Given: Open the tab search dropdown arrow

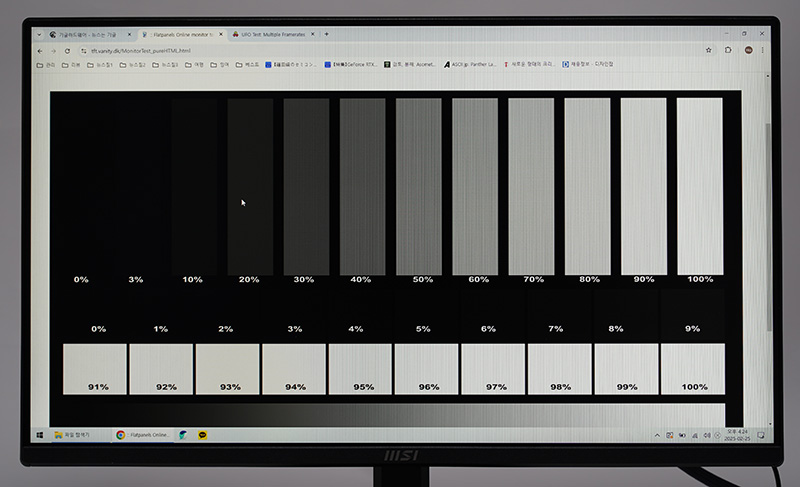Looking at the screenshot, I should [x=39, y=35].
